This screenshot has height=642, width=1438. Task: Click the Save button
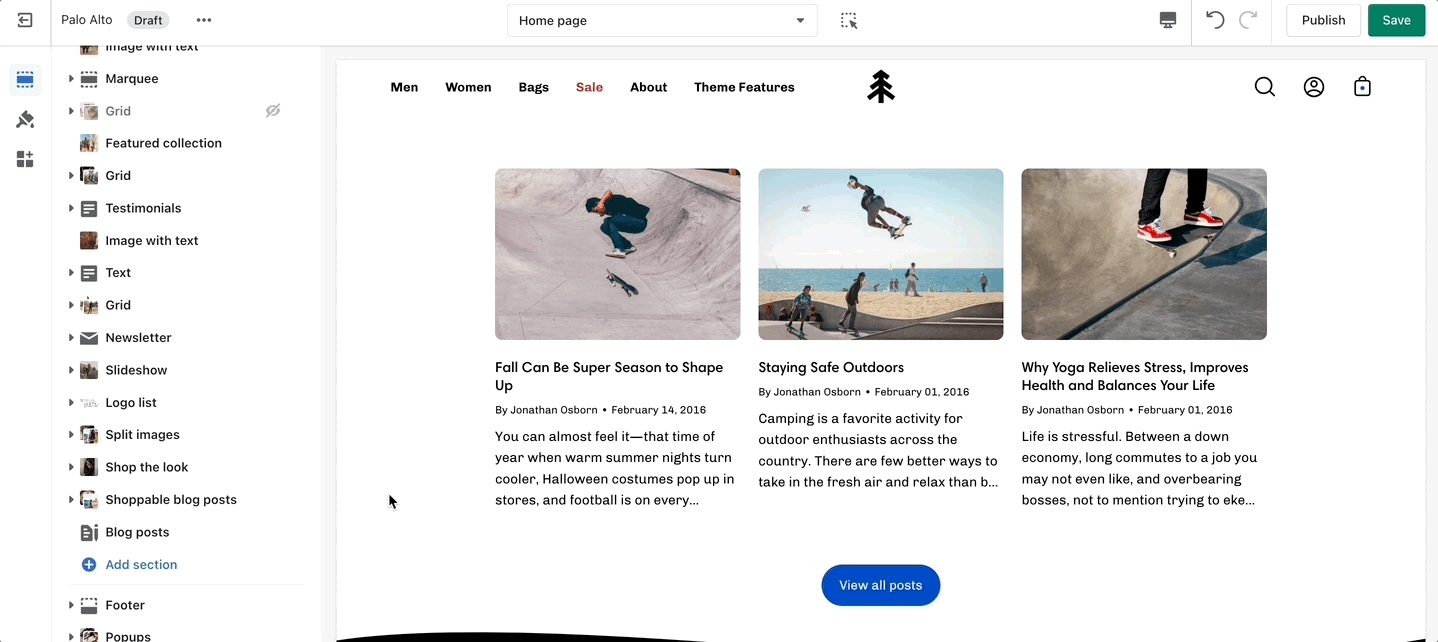point(1396,20)
